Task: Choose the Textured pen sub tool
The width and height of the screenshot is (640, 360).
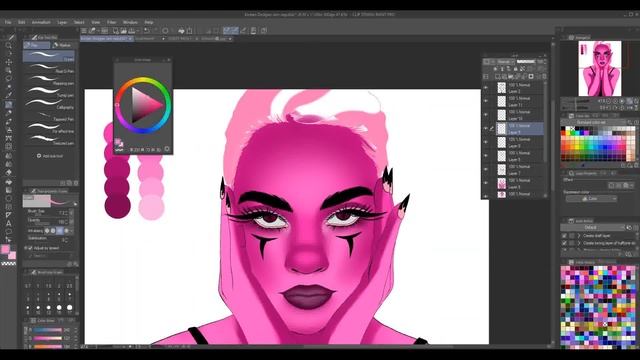Action: point(49,140)
